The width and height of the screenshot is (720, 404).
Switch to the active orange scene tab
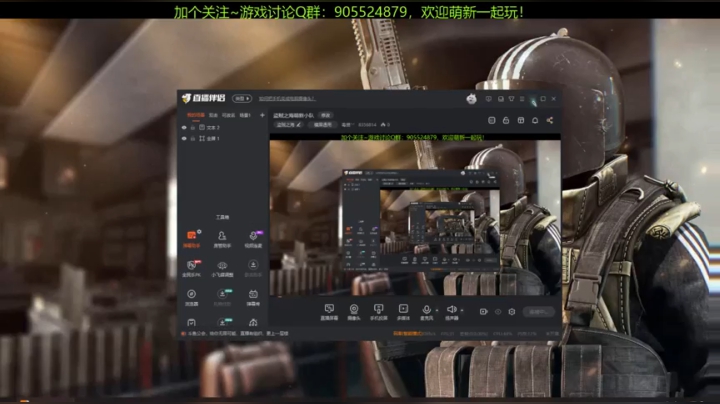coord(196,115)
